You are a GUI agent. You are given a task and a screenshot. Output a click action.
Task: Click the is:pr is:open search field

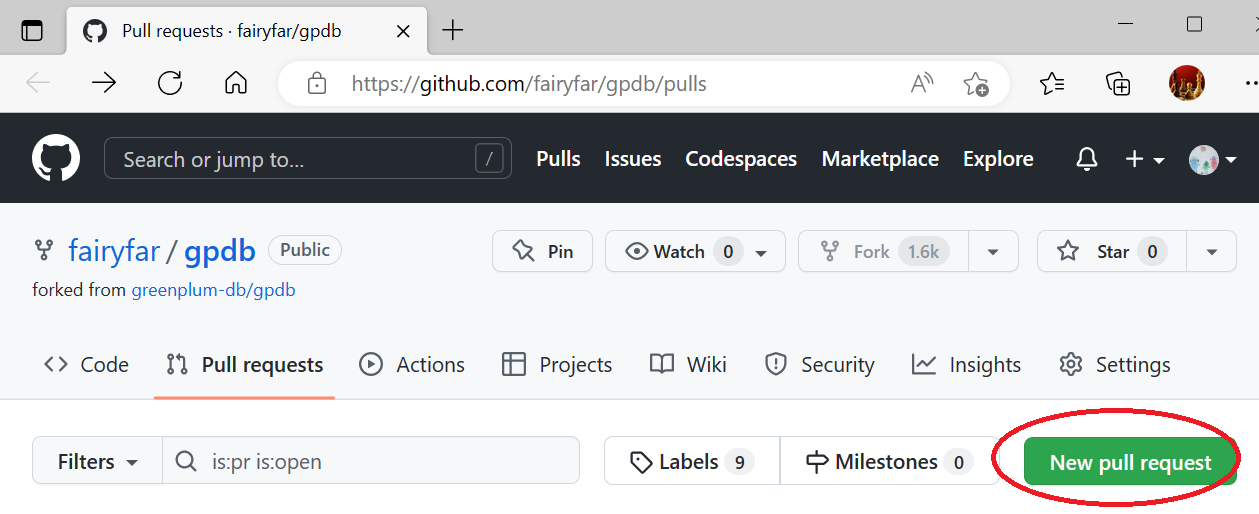pyautogui.click(x=390, y=462)
